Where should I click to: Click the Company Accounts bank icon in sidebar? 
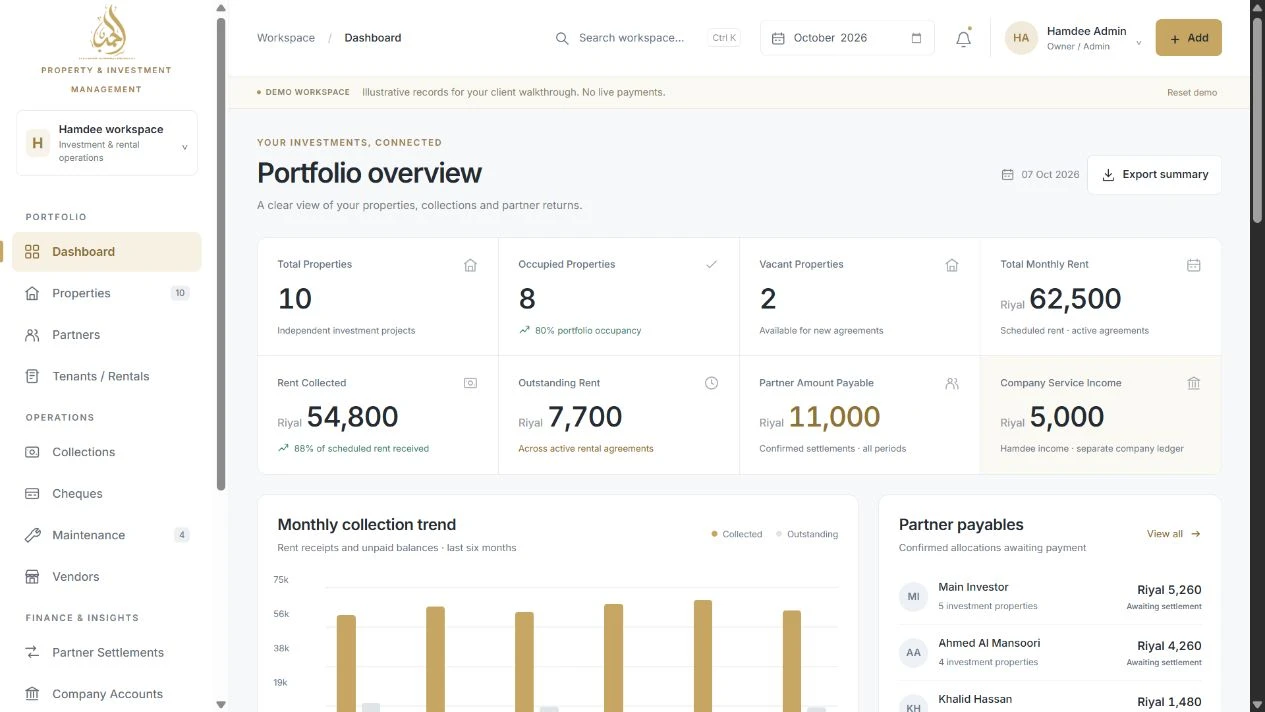[32, 694]
